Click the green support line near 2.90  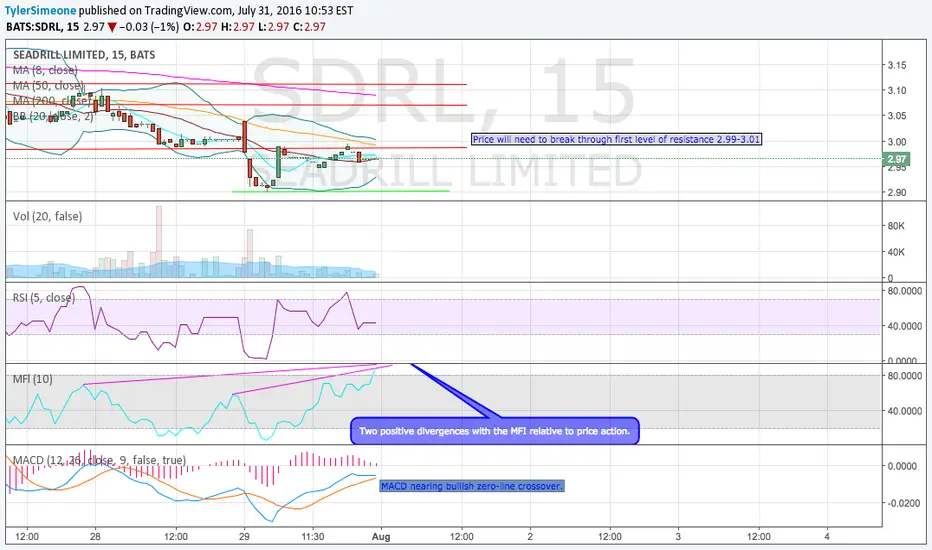click(341, 191)
